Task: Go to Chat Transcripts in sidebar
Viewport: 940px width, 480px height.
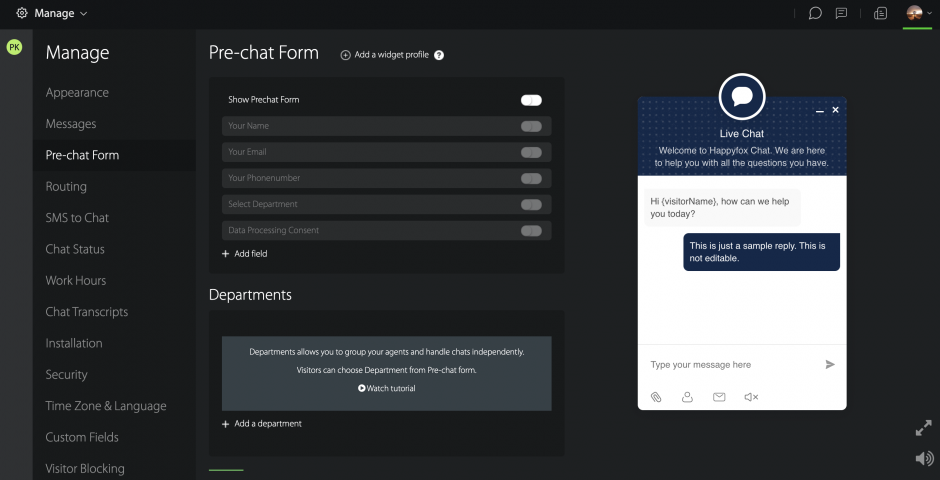Action: tap(87, 312)
